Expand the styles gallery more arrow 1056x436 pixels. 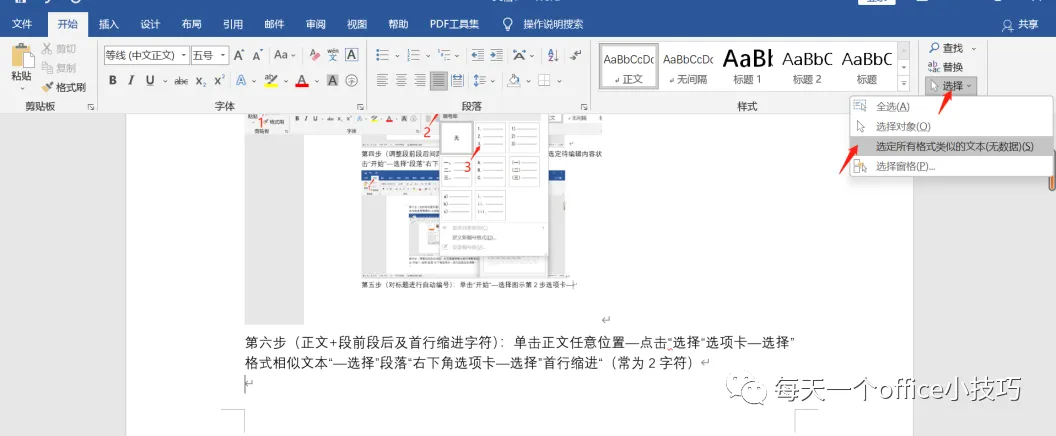904,83
